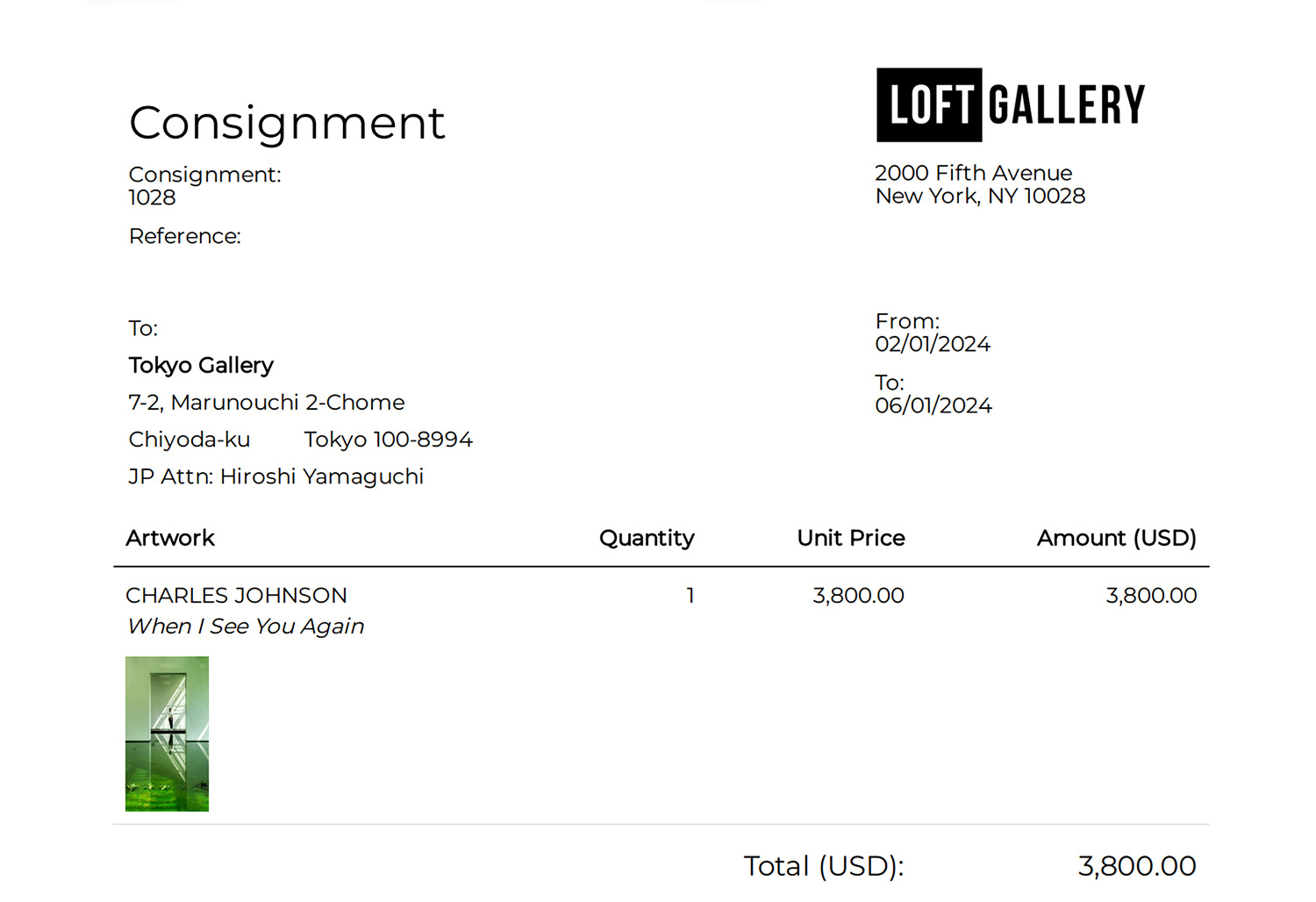This screenshot has height=902, width=1316.
Task: Select the Tokyo Gallery recipient name
Action: pos(201,365)
